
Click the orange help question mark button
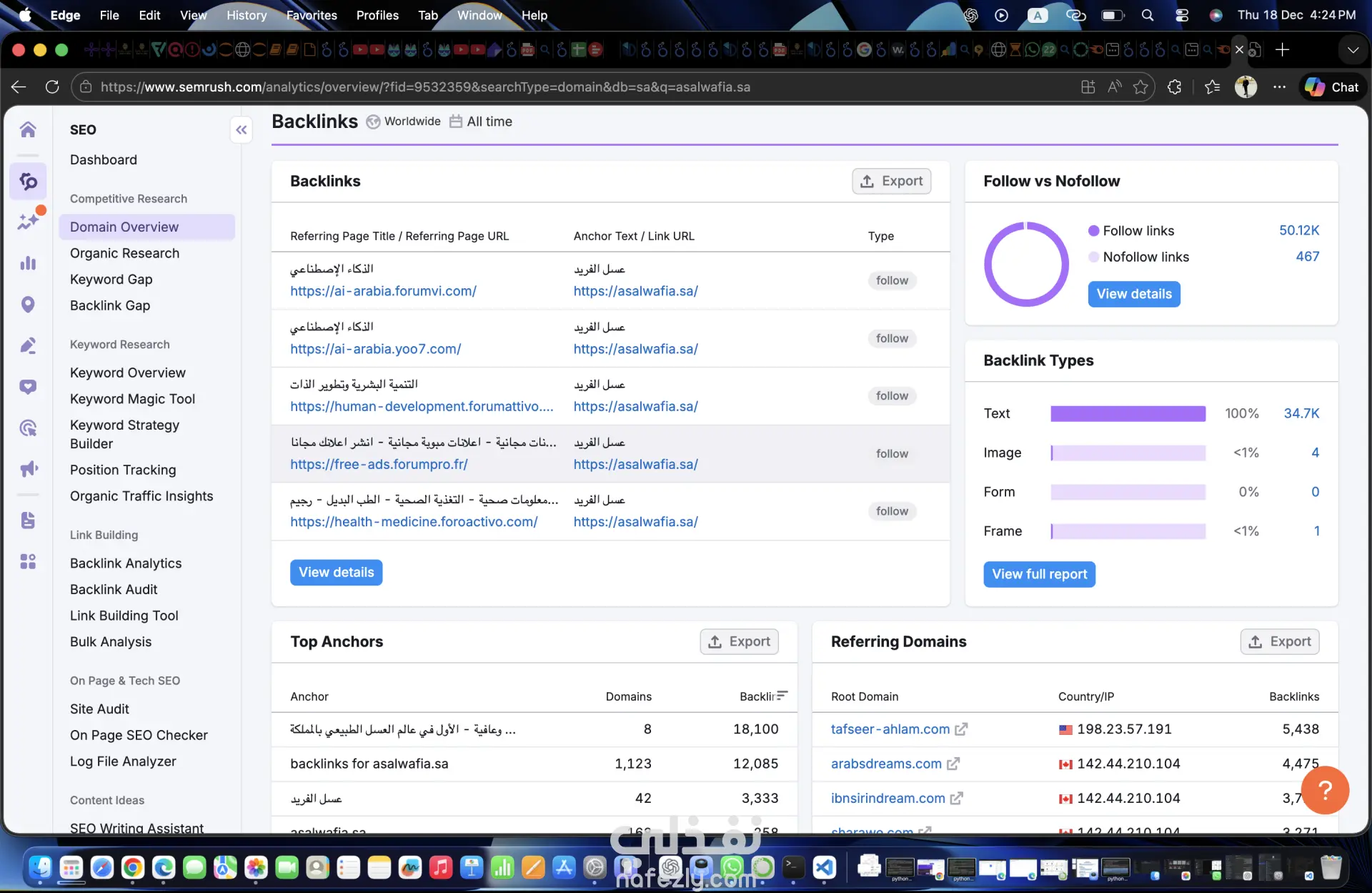click(1324, 790)
